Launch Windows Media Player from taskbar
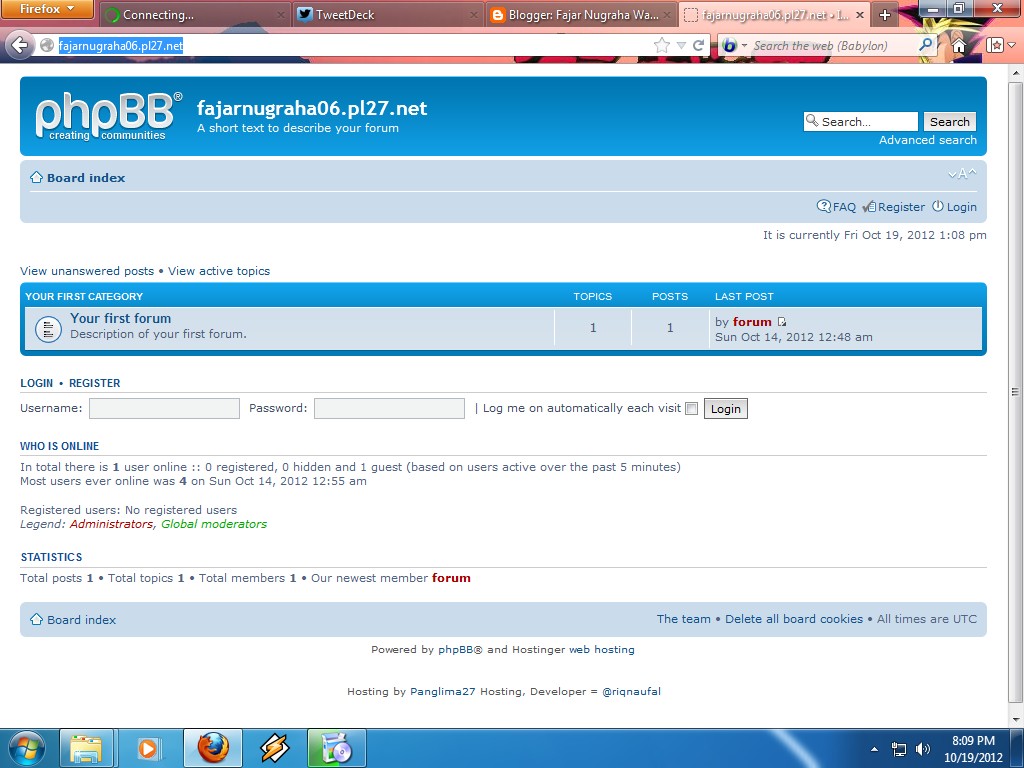Screen dimensions: 1024x768 pyautogui.click(x=148, y=748)
